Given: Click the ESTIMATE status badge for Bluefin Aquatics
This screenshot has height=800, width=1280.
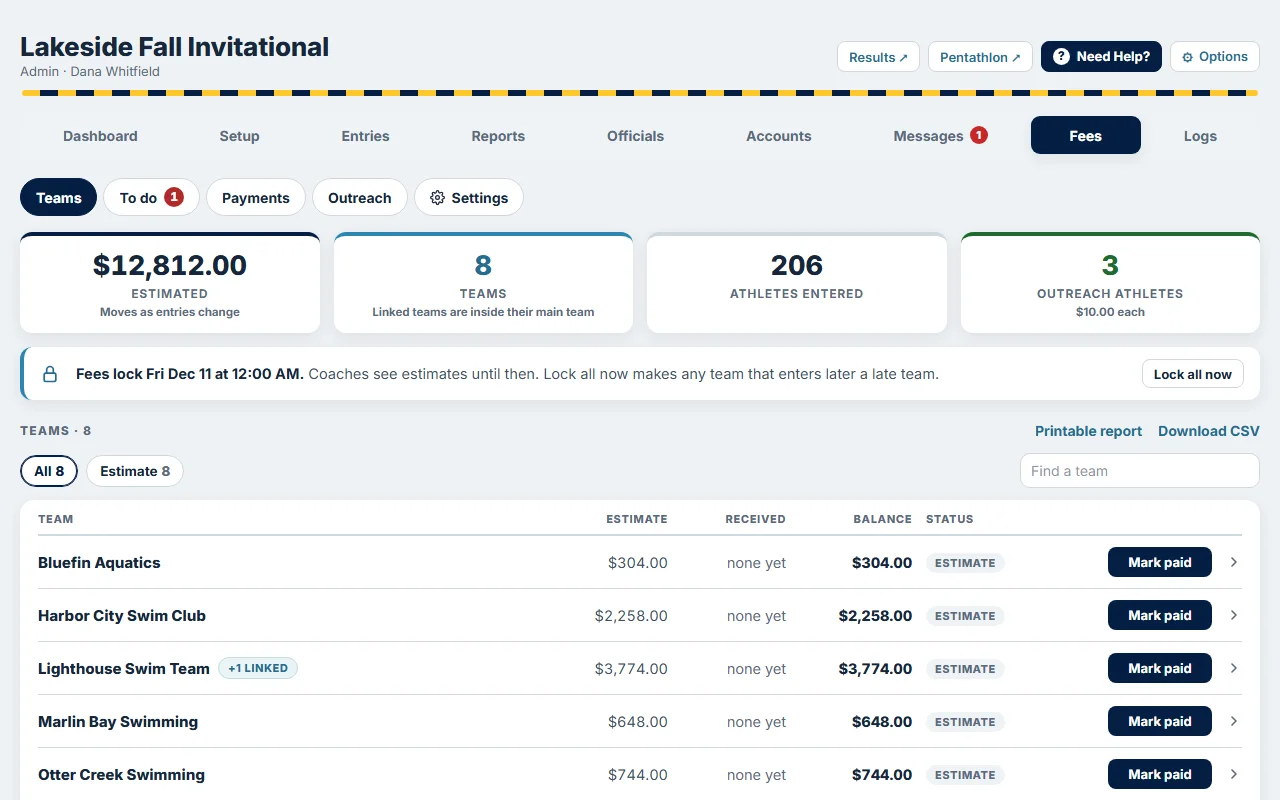Looking at the screenshot, I should coord(965,563).
